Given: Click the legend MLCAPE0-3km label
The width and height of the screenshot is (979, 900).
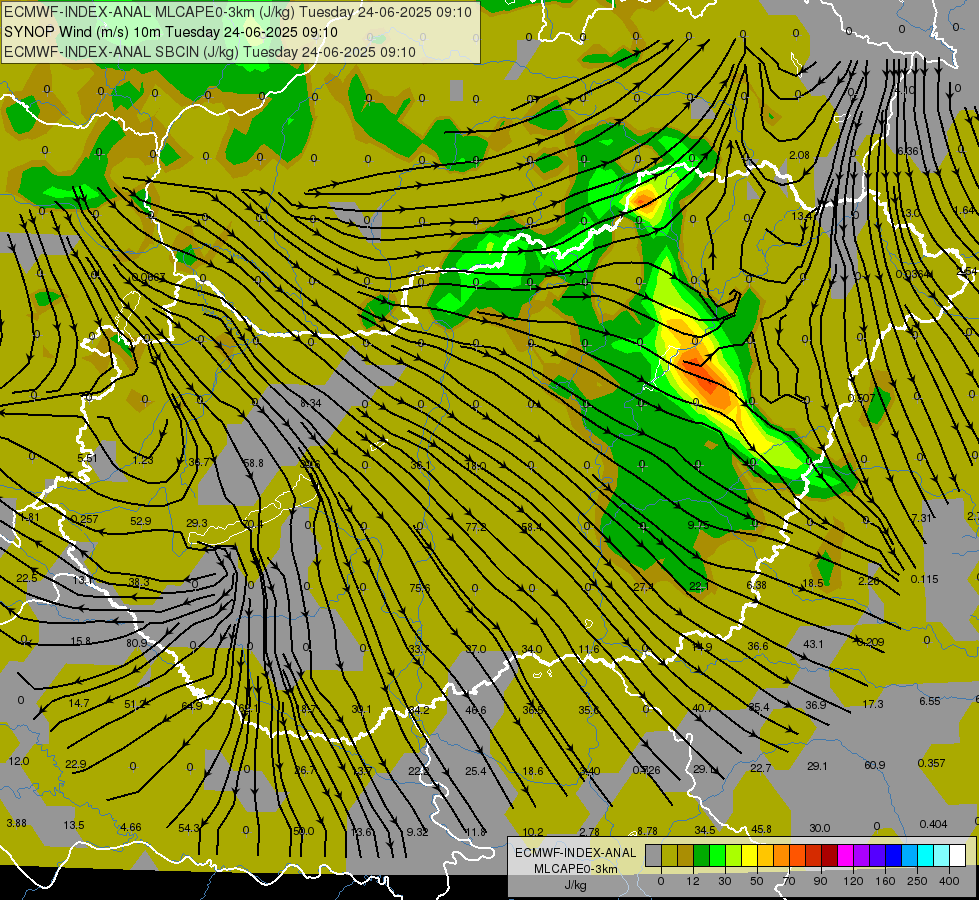Looking at the screenshot, I should point(576,868).
